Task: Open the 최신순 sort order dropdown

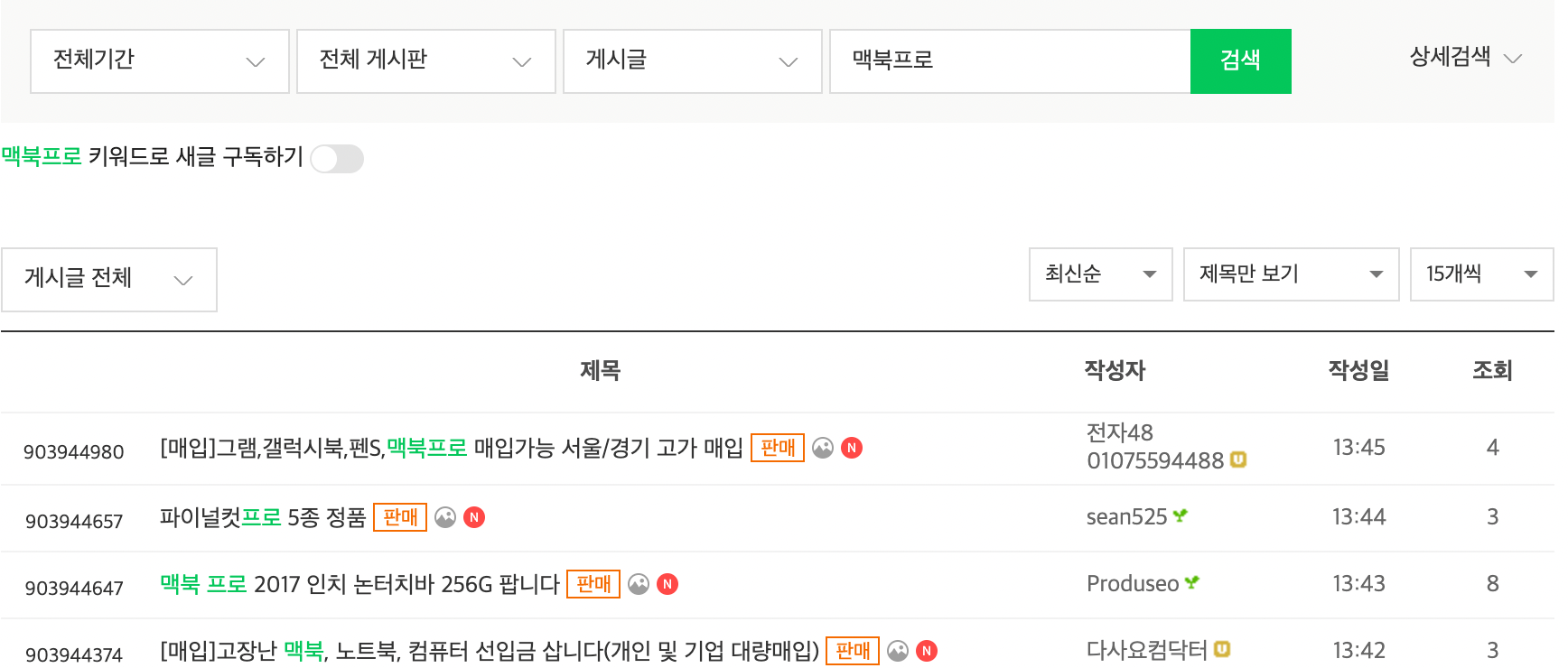Action: pyautogui.click(x=1100, y=274)
